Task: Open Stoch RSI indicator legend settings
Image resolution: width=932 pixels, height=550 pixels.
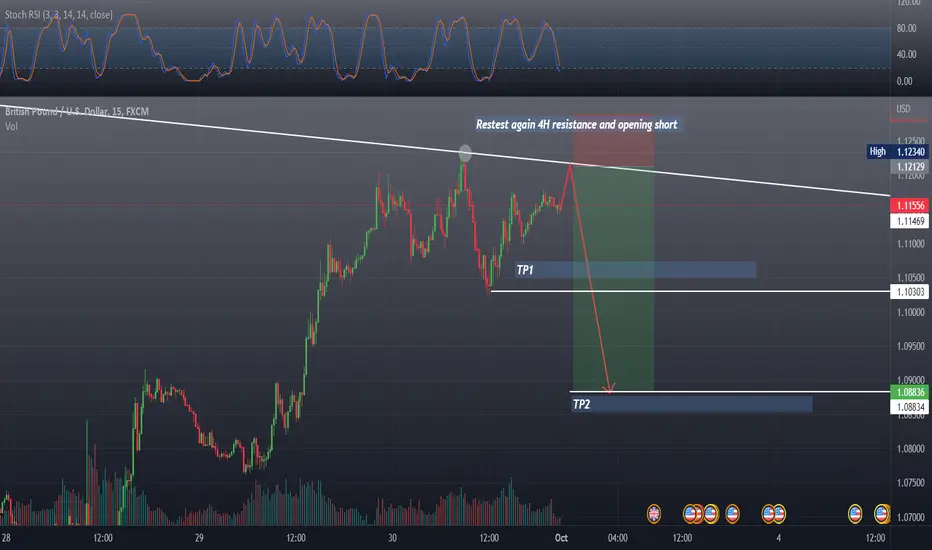Action: pos(58,14)
